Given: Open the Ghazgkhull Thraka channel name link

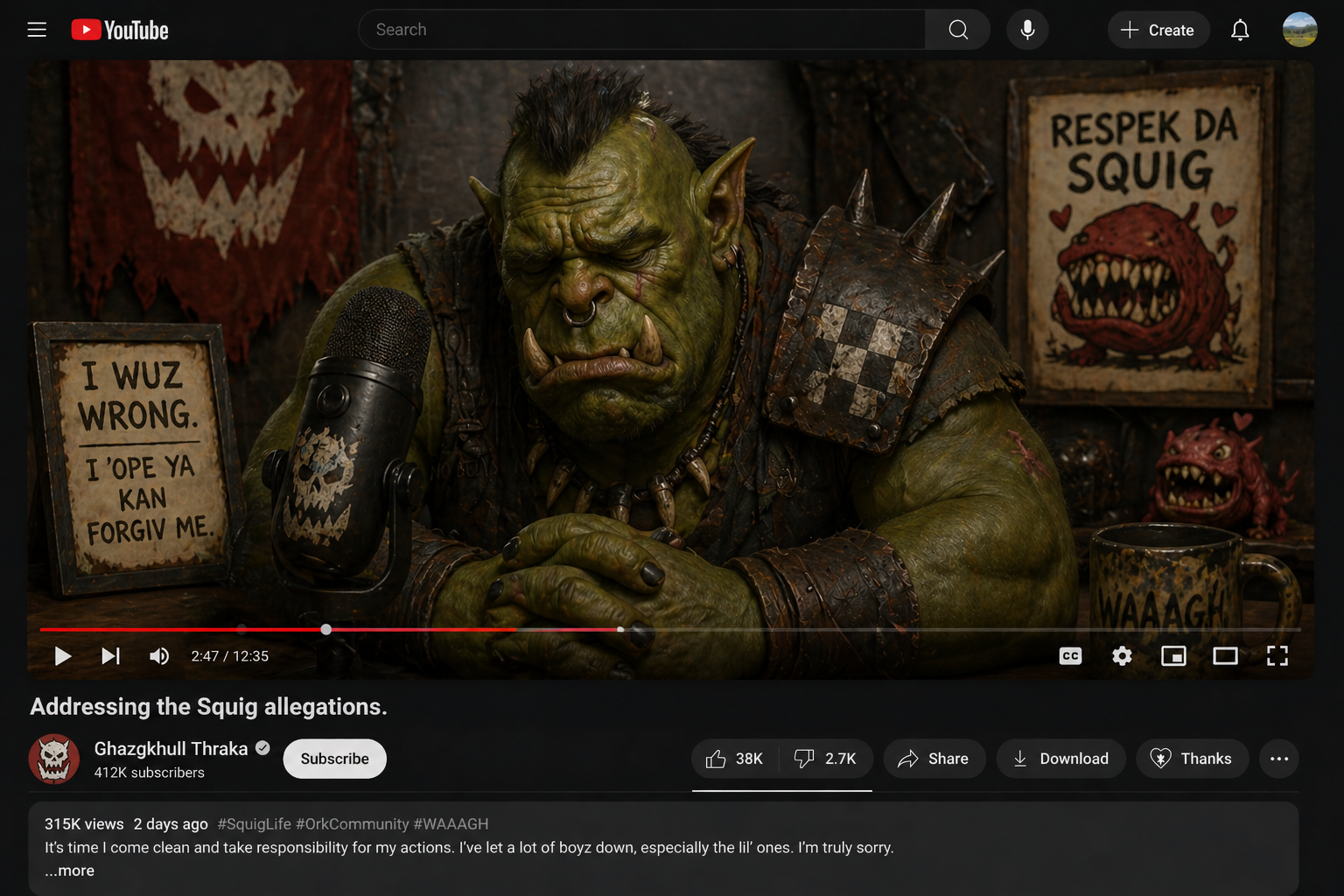Looking at the screenshot, I should click(171, 749).
